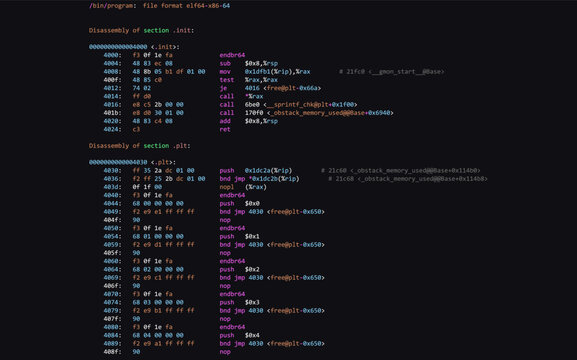The width and height of the screenshot is (577, 360).
Task: Click the bytes "0f 1f 00" on row 403d
Action: pyautogui.click(x=147, y=187)
